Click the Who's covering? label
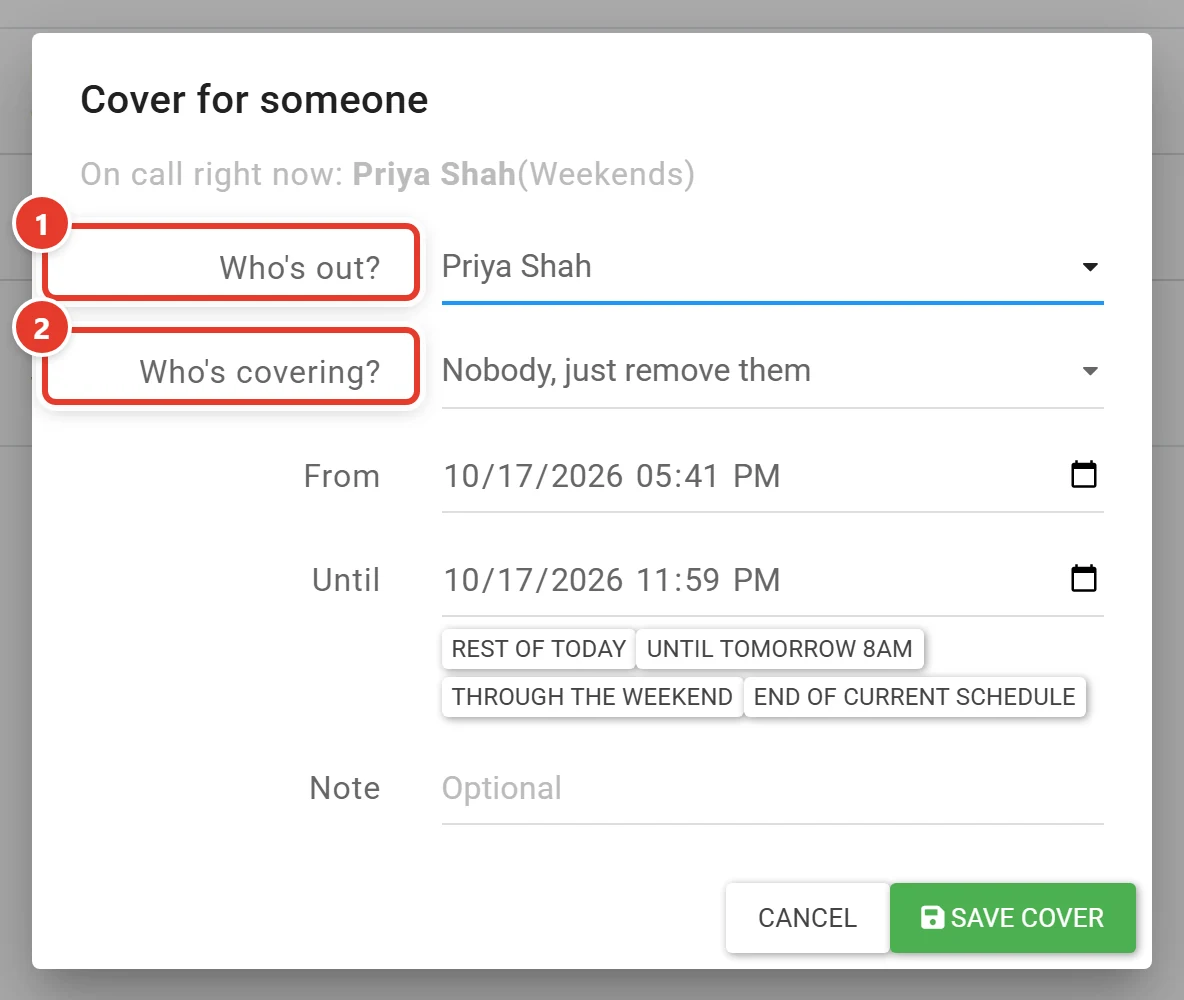The image size is (1184, 1000). (260, 372)
